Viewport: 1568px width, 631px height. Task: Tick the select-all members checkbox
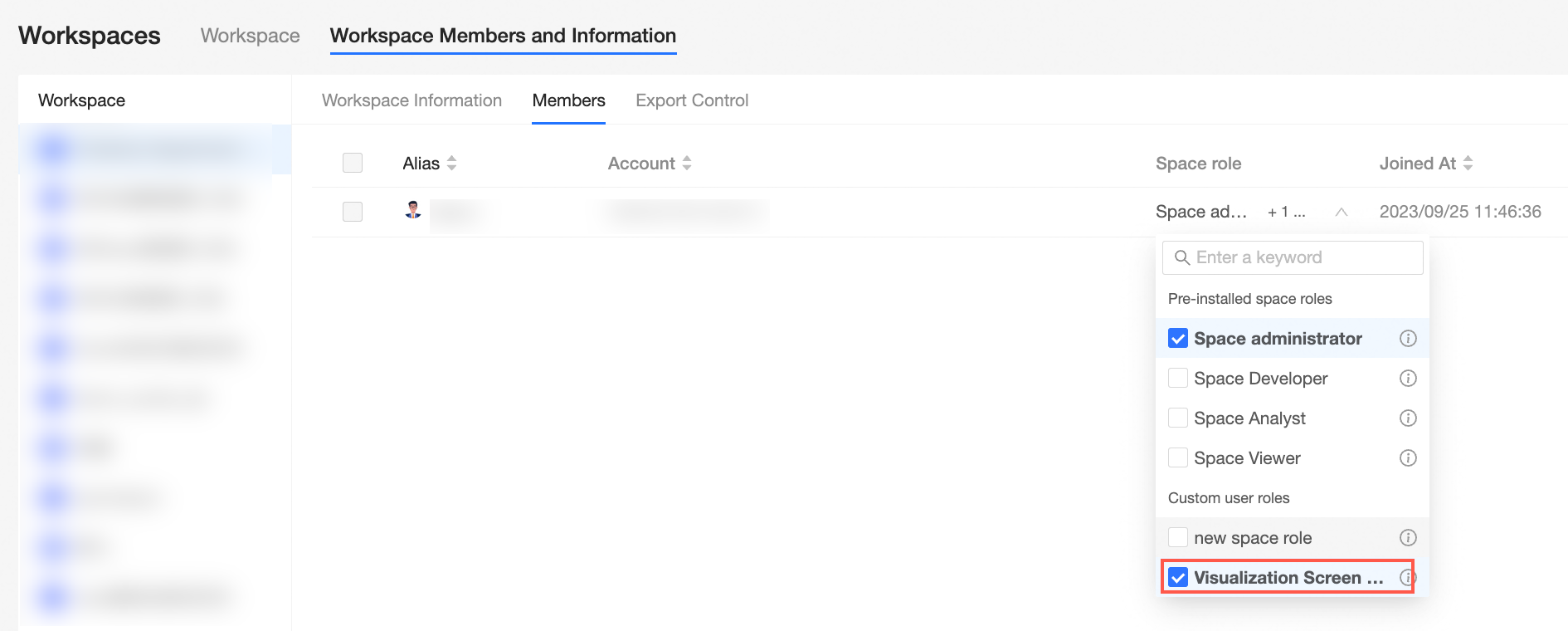tap(353, 163)
